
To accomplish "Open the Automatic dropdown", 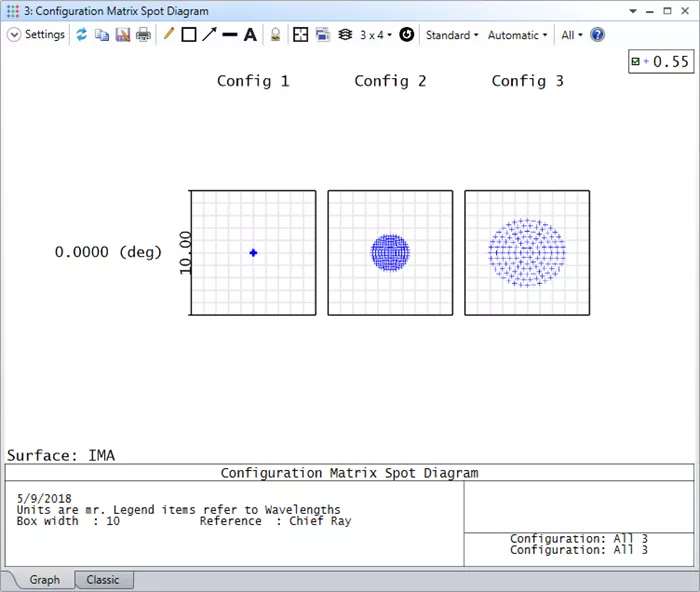I will (517, 35).
